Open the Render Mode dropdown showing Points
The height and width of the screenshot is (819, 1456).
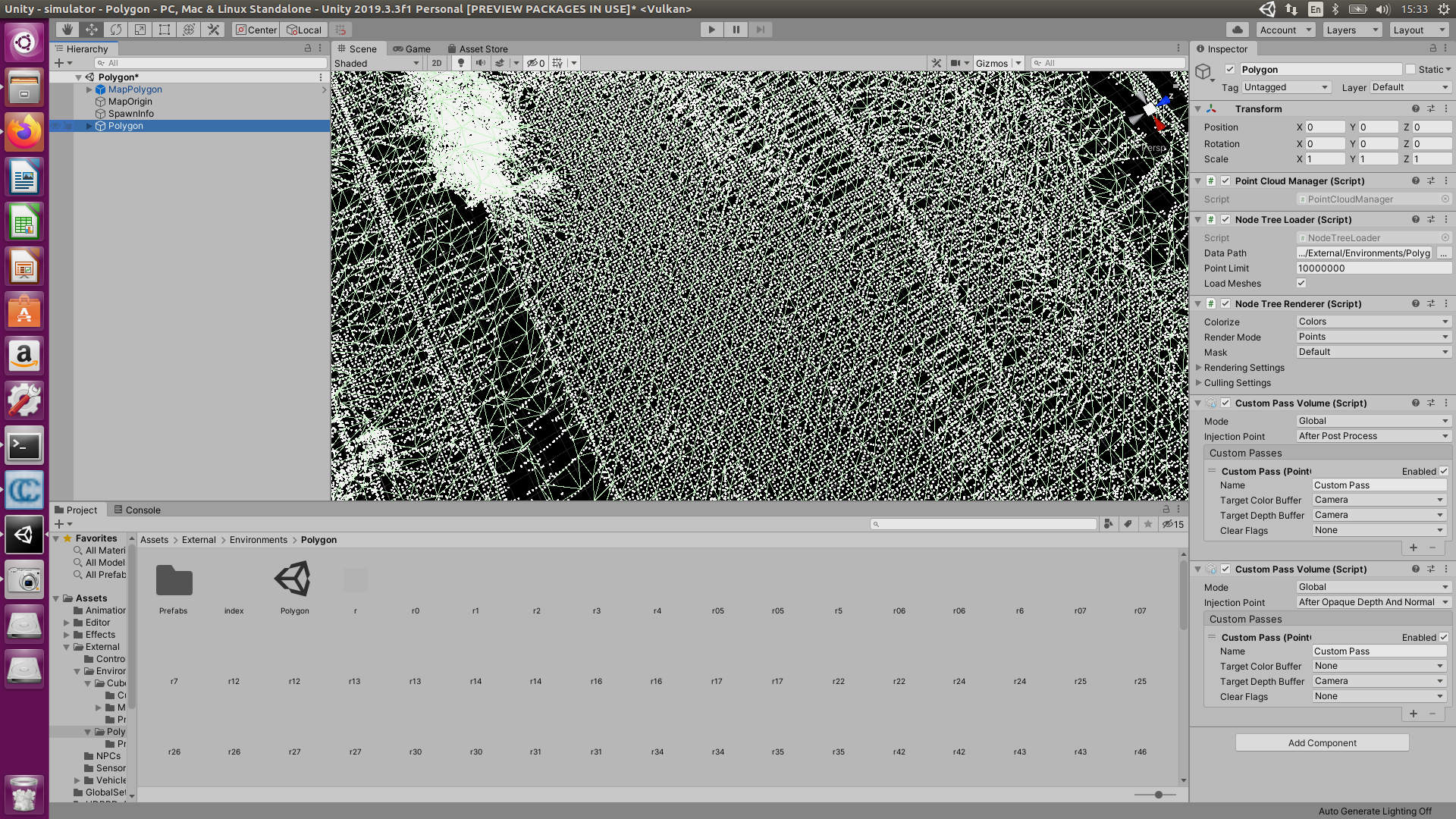[1373, 337]
